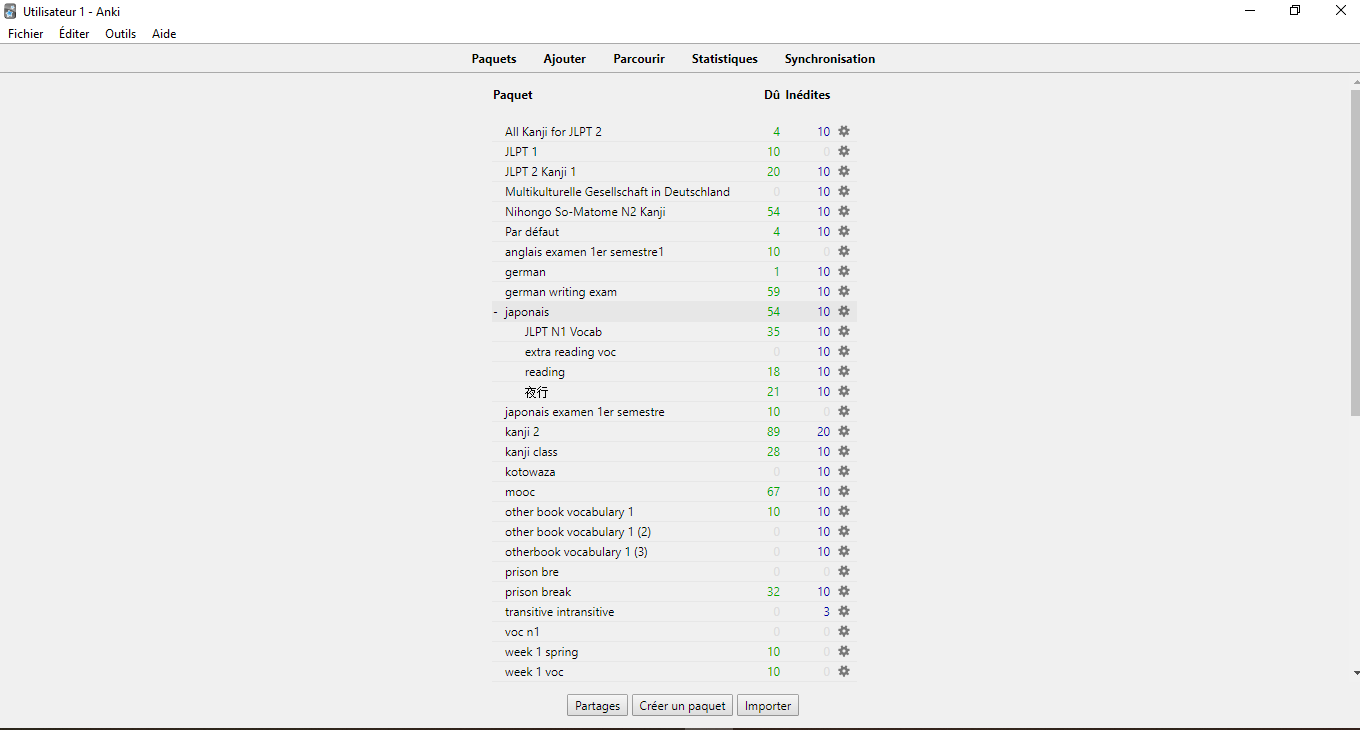Click the Importer button
This screenshot has width=1360, height=730.
(768, 705)
